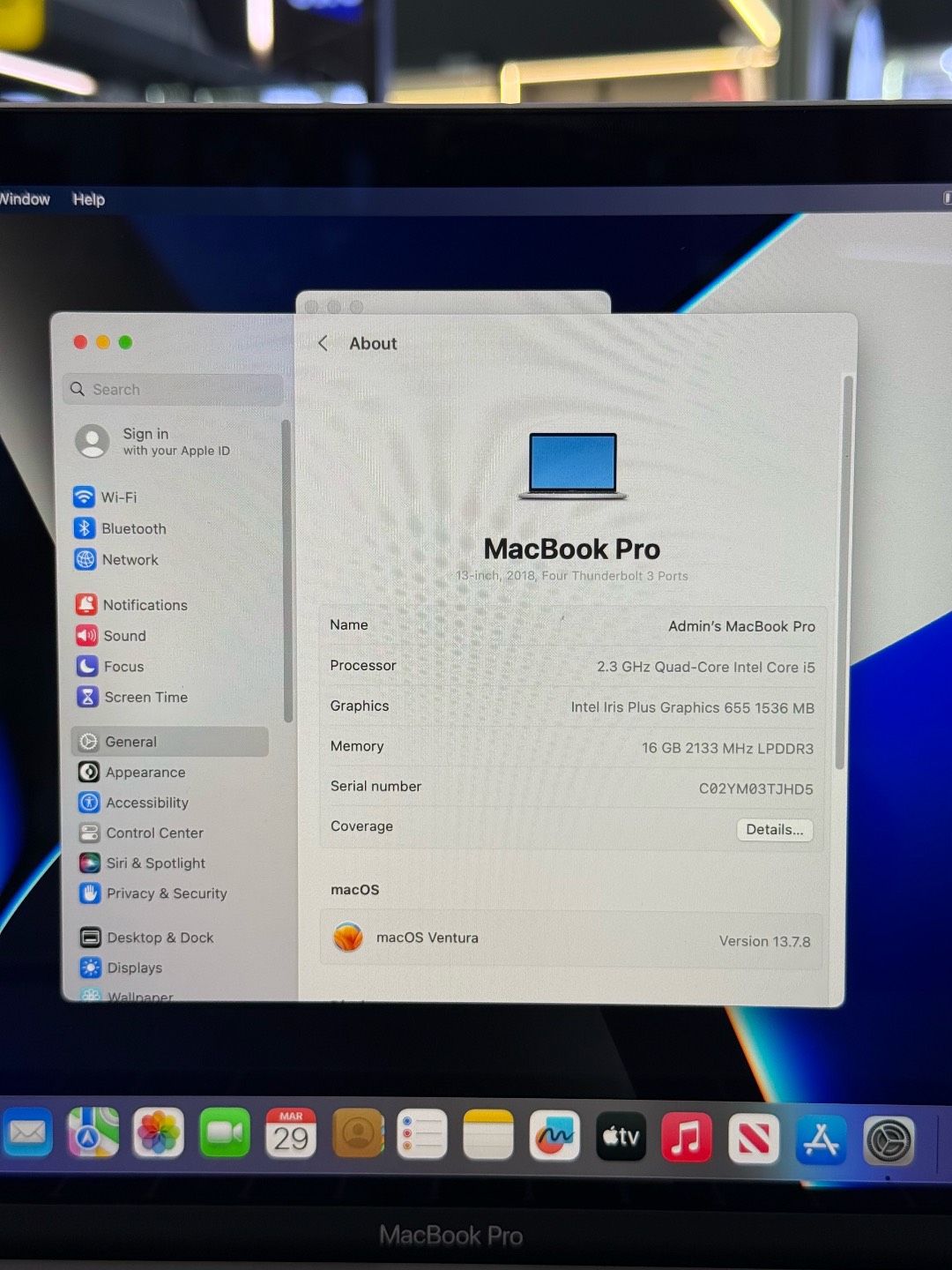Click the Intel Iris Plus Graphics value

[692, 708]
